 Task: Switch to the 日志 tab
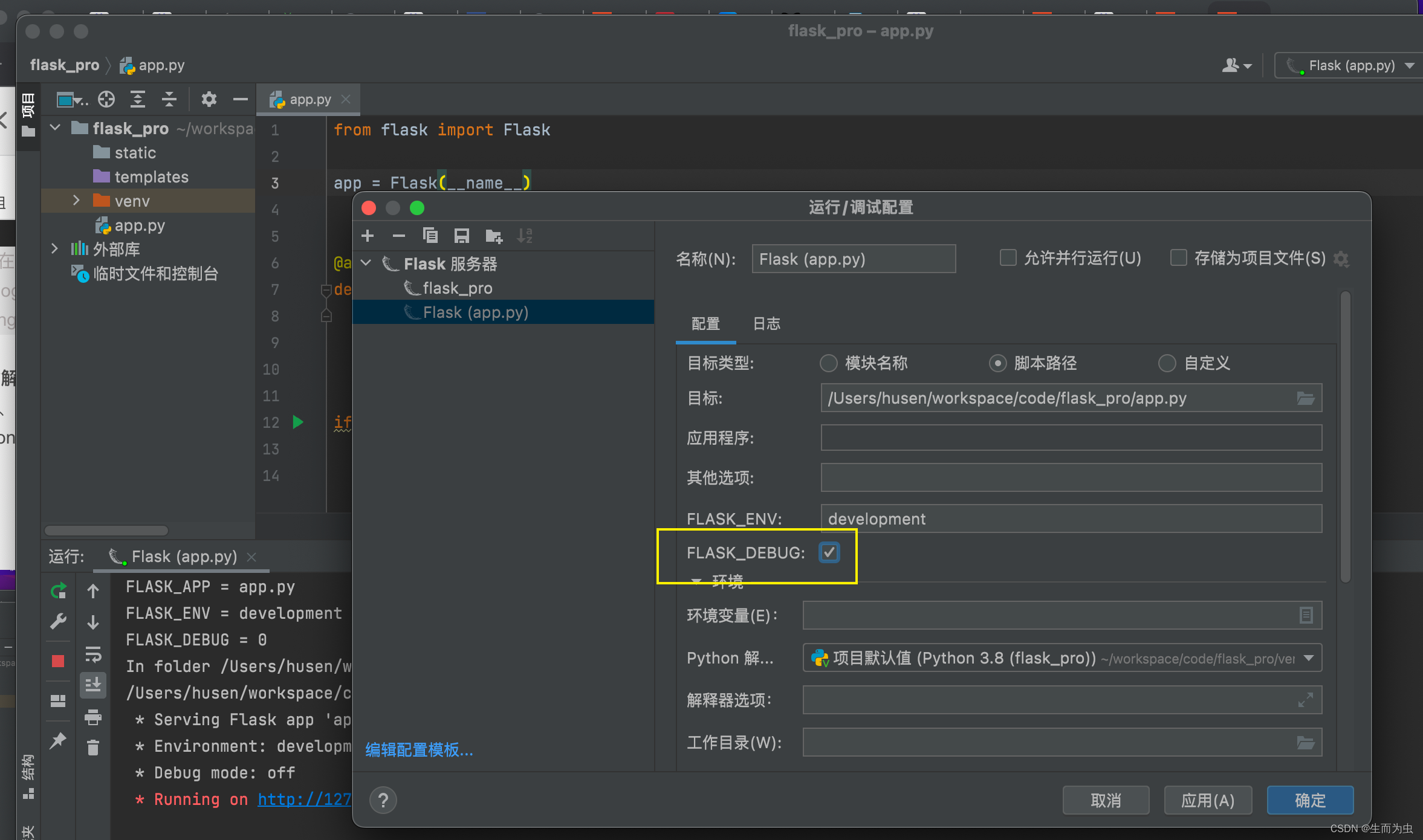767,324
